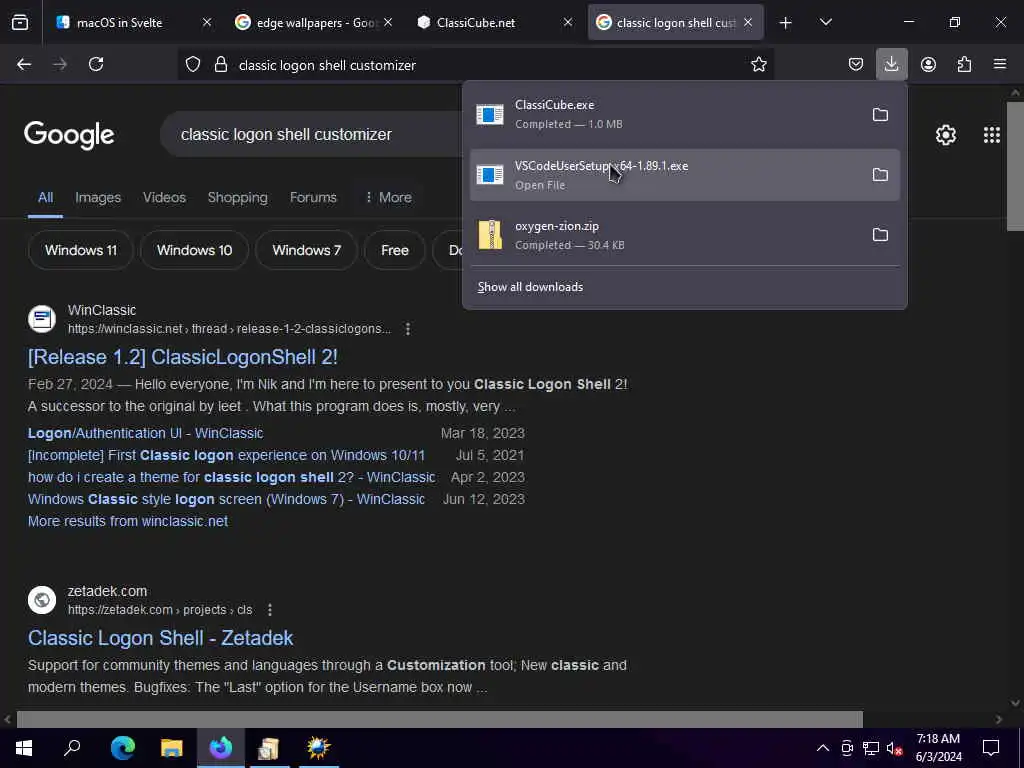Open First Classic logon experience link
The height and width of the screenshot is (768, 1024).
click(227, 455)
